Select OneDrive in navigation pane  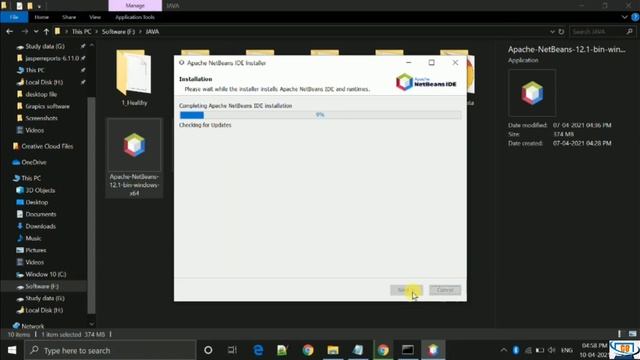(33, 162)
